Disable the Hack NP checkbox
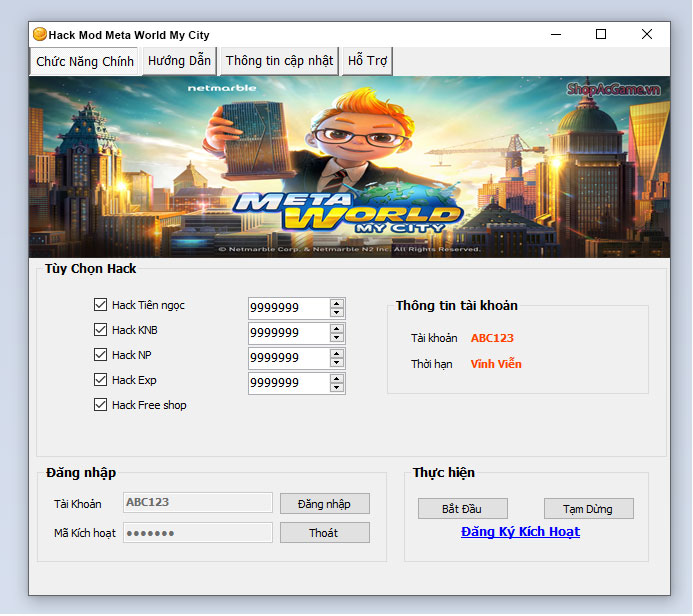Screen dimensions: 693x616 [x=100, y=354]
